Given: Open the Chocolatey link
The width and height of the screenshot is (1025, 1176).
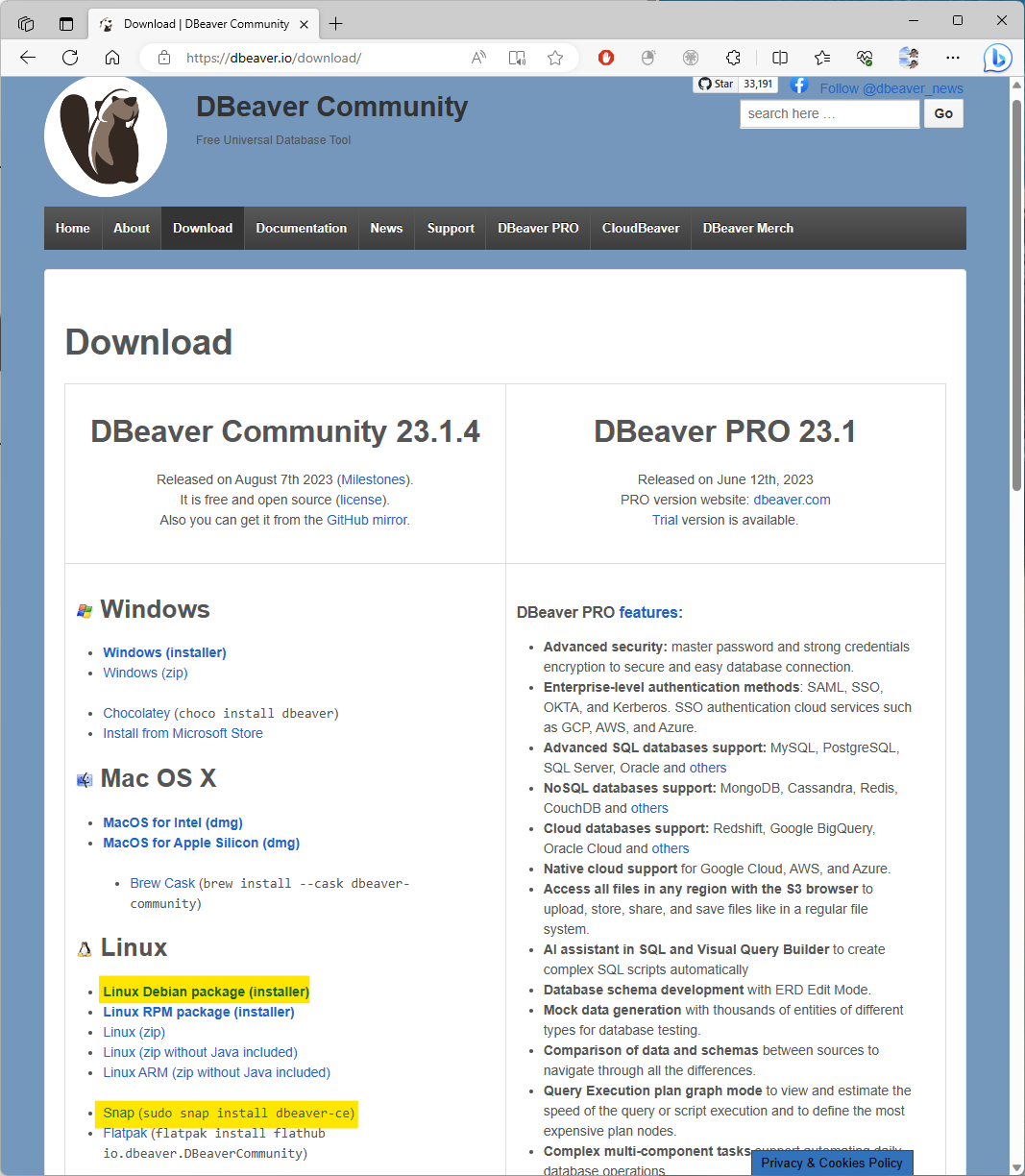Looking at the screenshot, I should 136,713.
